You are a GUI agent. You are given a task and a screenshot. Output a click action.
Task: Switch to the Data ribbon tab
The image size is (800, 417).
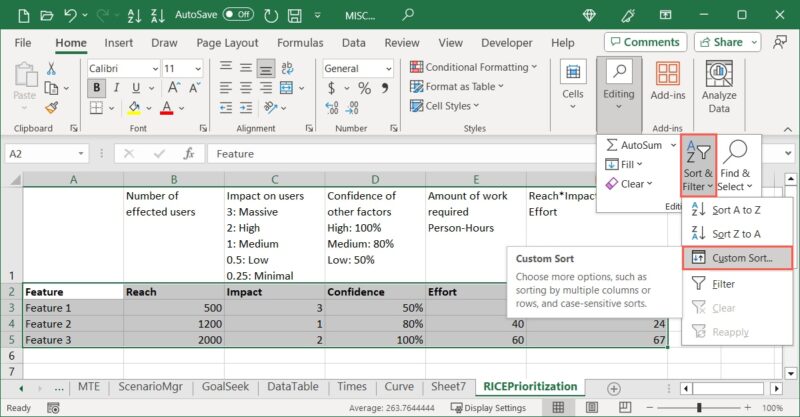(x=354, y=43)
